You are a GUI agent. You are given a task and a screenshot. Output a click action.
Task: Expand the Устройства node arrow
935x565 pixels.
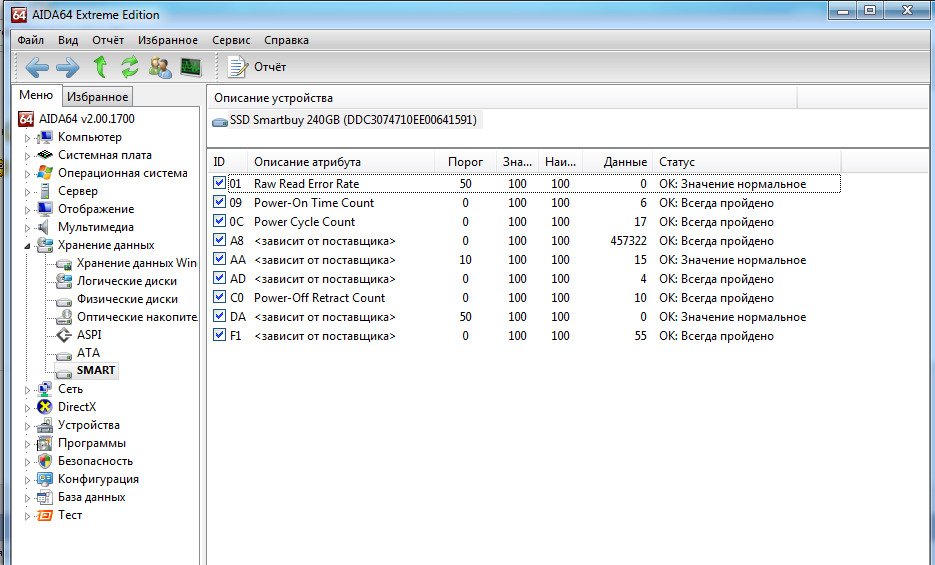coord(27,426)
